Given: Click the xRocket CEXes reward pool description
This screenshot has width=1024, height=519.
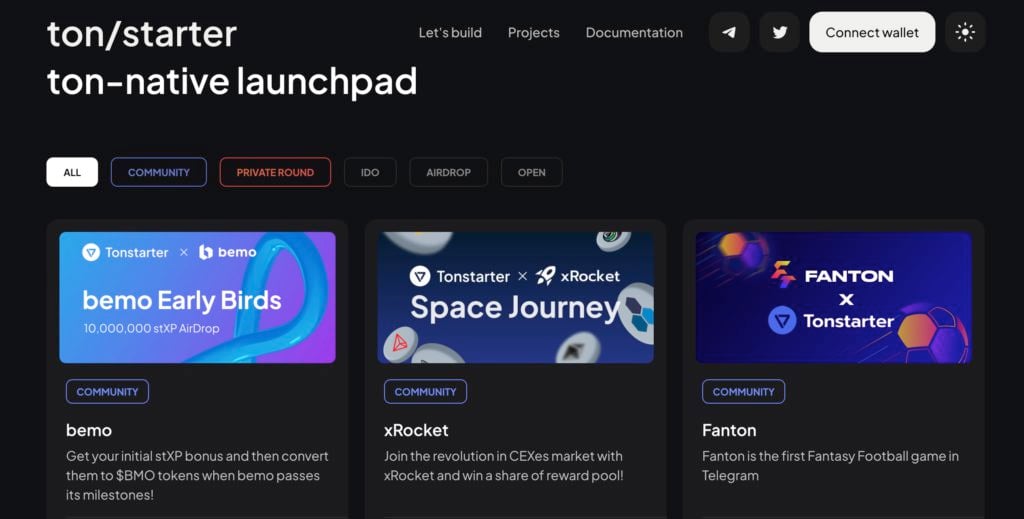Looking at the screenshot, I should (x=504, y=465).
